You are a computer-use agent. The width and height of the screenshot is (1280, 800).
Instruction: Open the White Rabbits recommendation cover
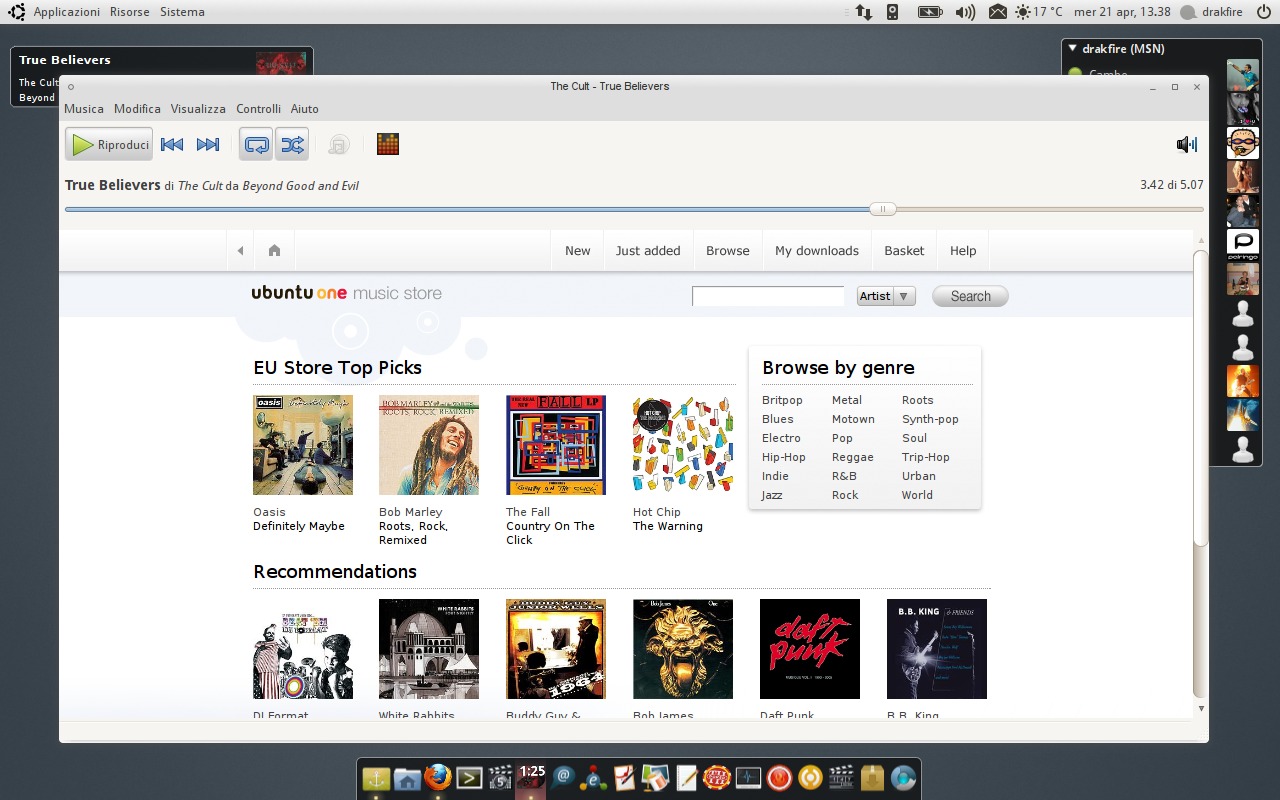(429, 649)
